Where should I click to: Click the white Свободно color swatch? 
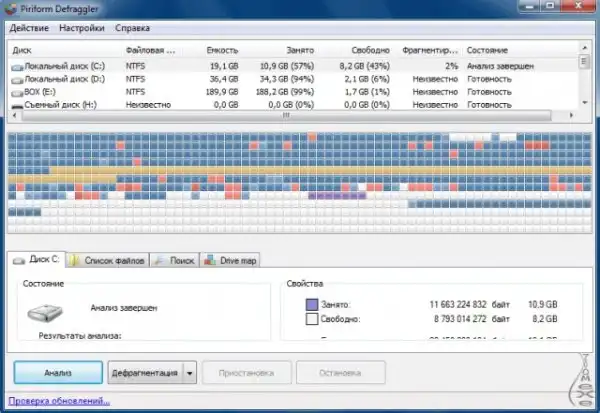(x=310, y=318)
